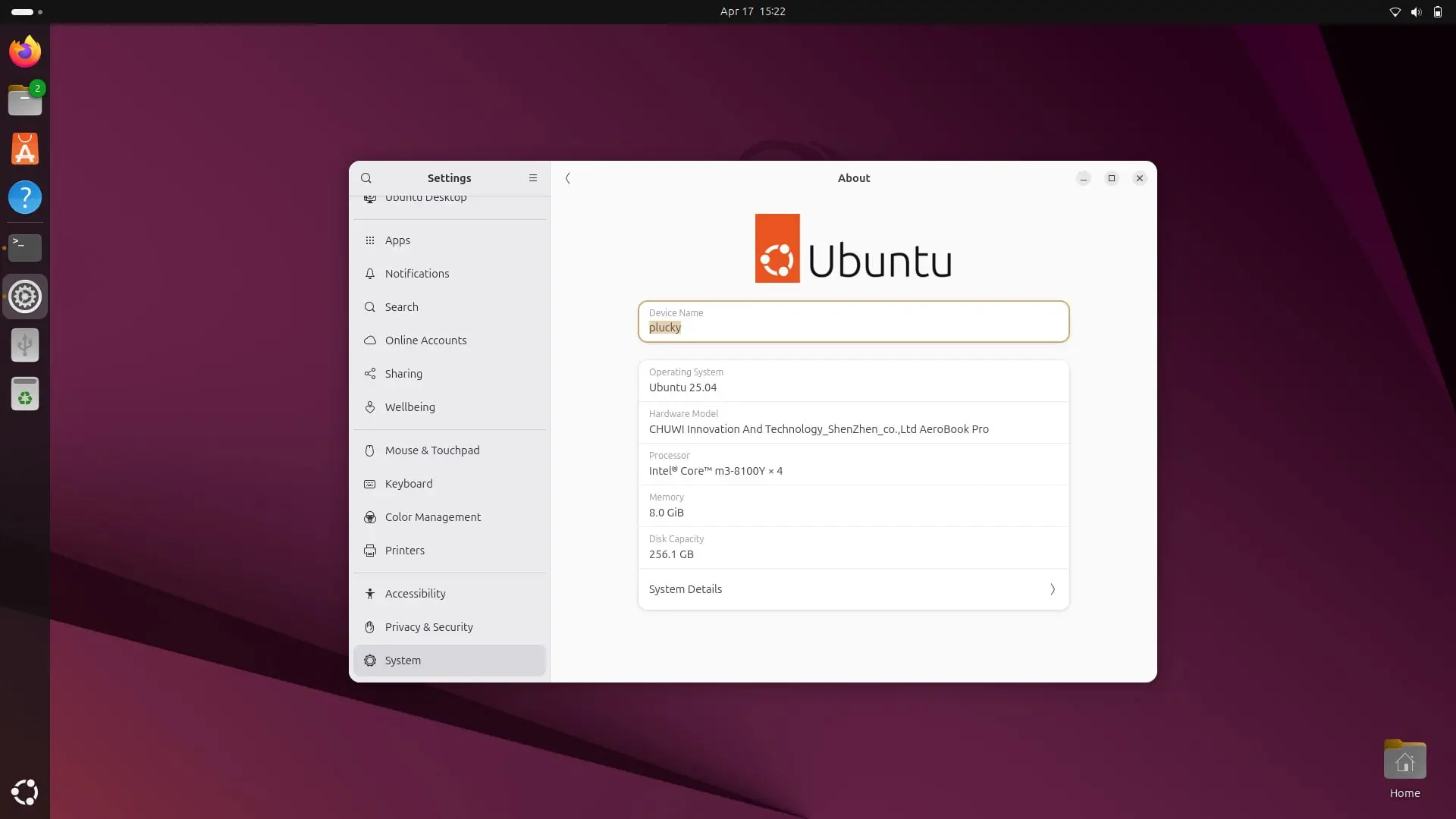Click the 256.1 GB disk capacity value
The width and height of the screenshot is (1456, 819).
tap(671, 554)
